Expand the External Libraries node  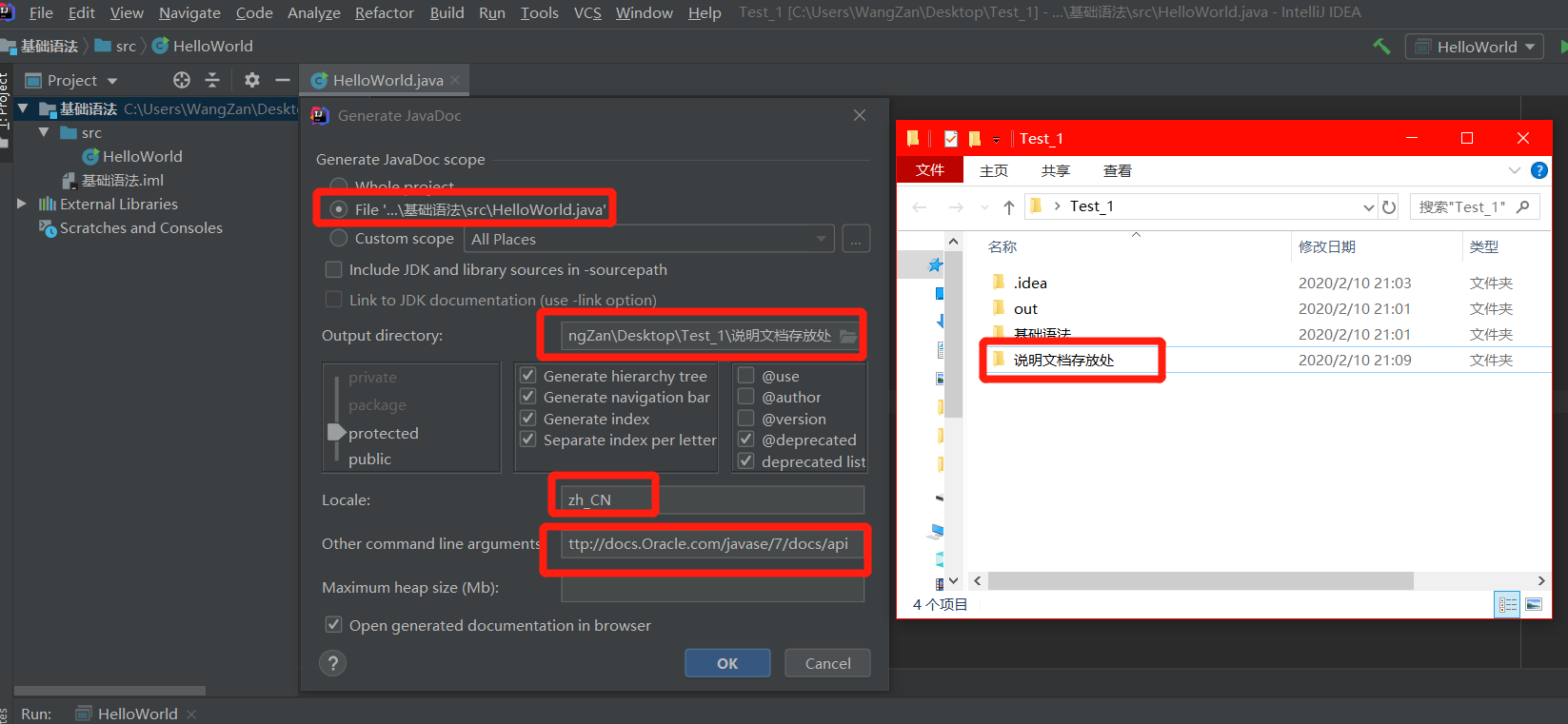pos(22,204)
